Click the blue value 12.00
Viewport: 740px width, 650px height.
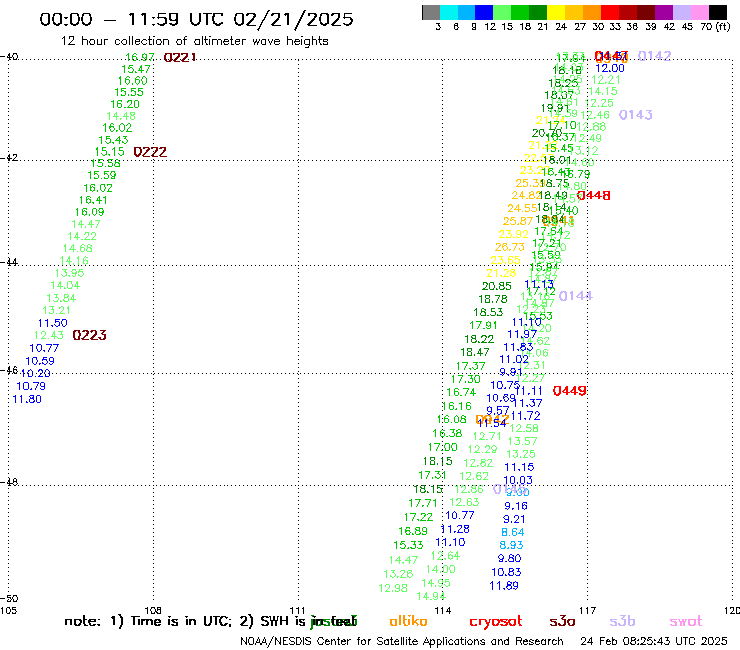click(610, 68)
